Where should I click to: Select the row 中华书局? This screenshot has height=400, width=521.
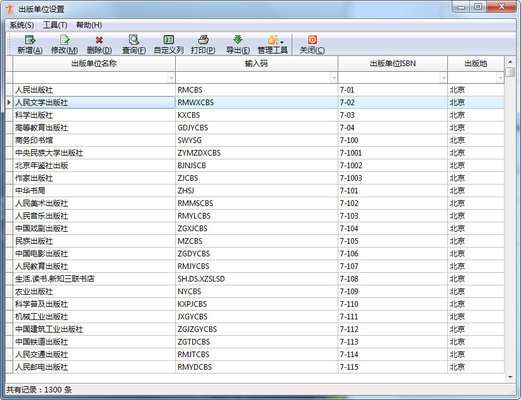(x=258, y=191)
